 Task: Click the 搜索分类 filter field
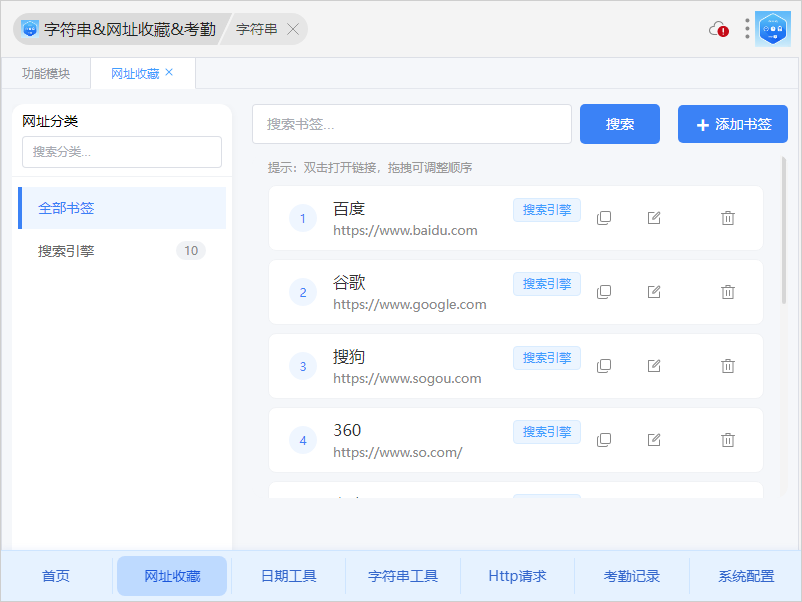pyautogui.click(x=122, y=152)
